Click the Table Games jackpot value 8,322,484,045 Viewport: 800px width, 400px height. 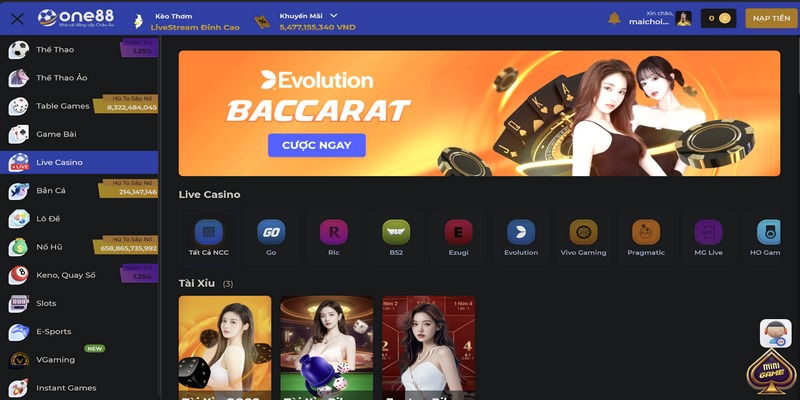(x=132, y=108)
